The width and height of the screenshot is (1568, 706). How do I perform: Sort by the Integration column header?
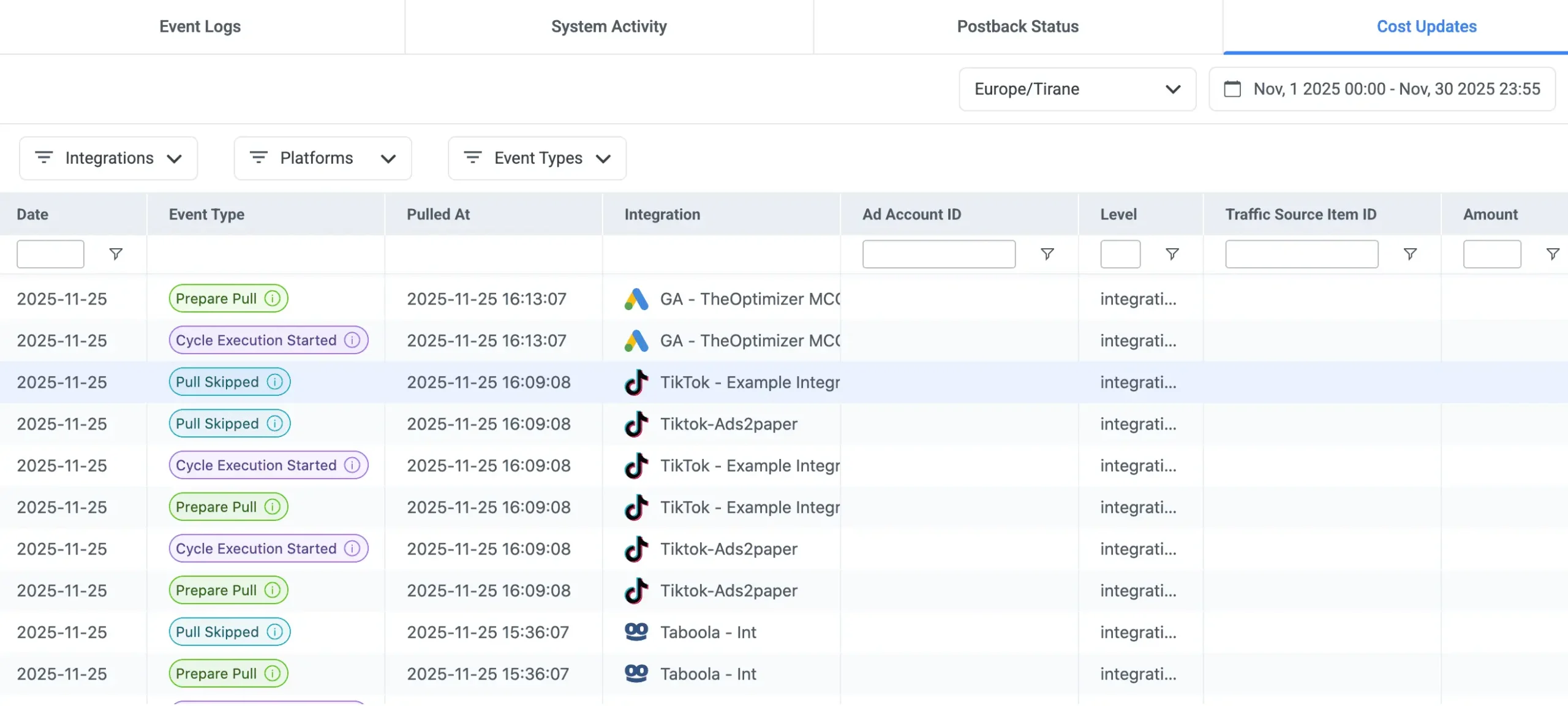pyautogui.click(x=662, y=214)
